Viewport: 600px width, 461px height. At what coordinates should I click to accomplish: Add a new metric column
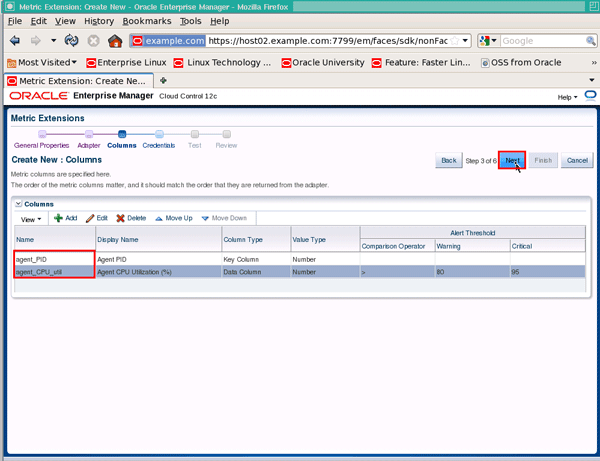(x=66, y=218)
